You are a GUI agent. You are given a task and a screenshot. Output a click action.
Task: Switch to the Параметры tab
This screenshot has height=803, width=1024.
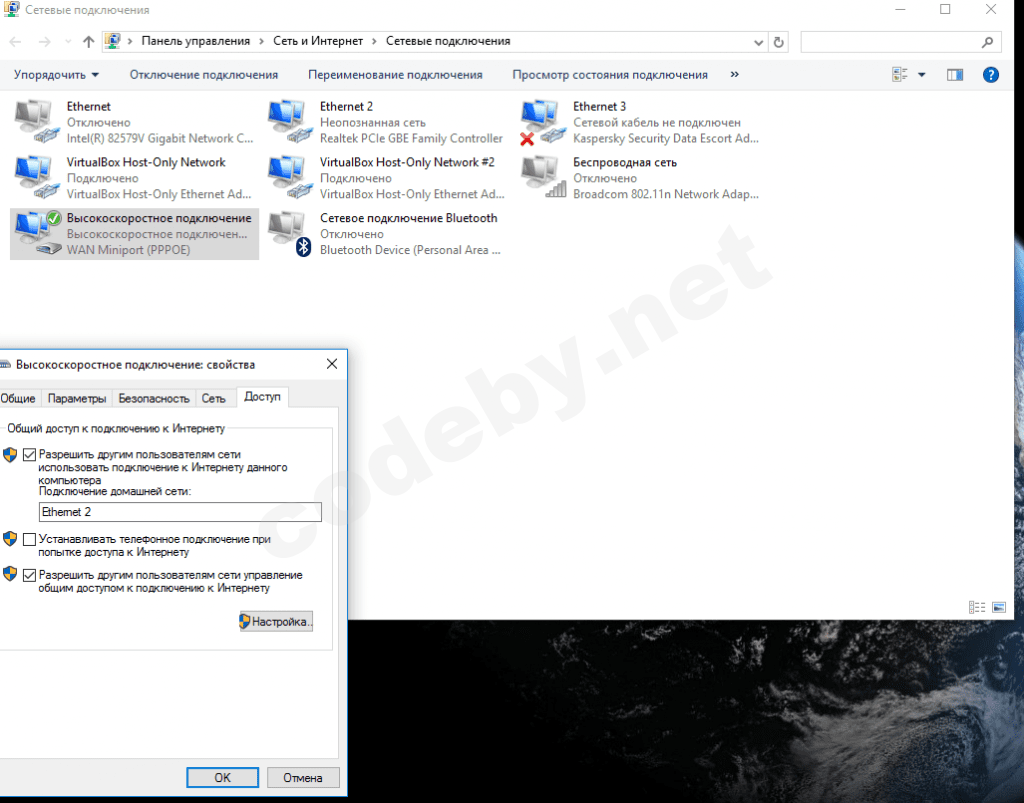pyautogui.click(x=76, y=398)
